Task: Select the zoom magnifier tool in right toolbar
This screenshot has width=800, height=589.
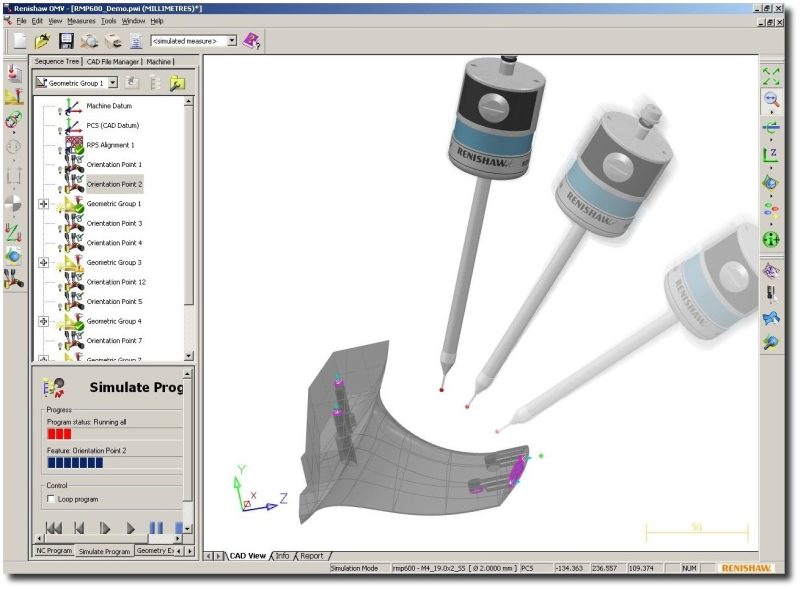Action: pyautogui.click(x=771, y=99)
